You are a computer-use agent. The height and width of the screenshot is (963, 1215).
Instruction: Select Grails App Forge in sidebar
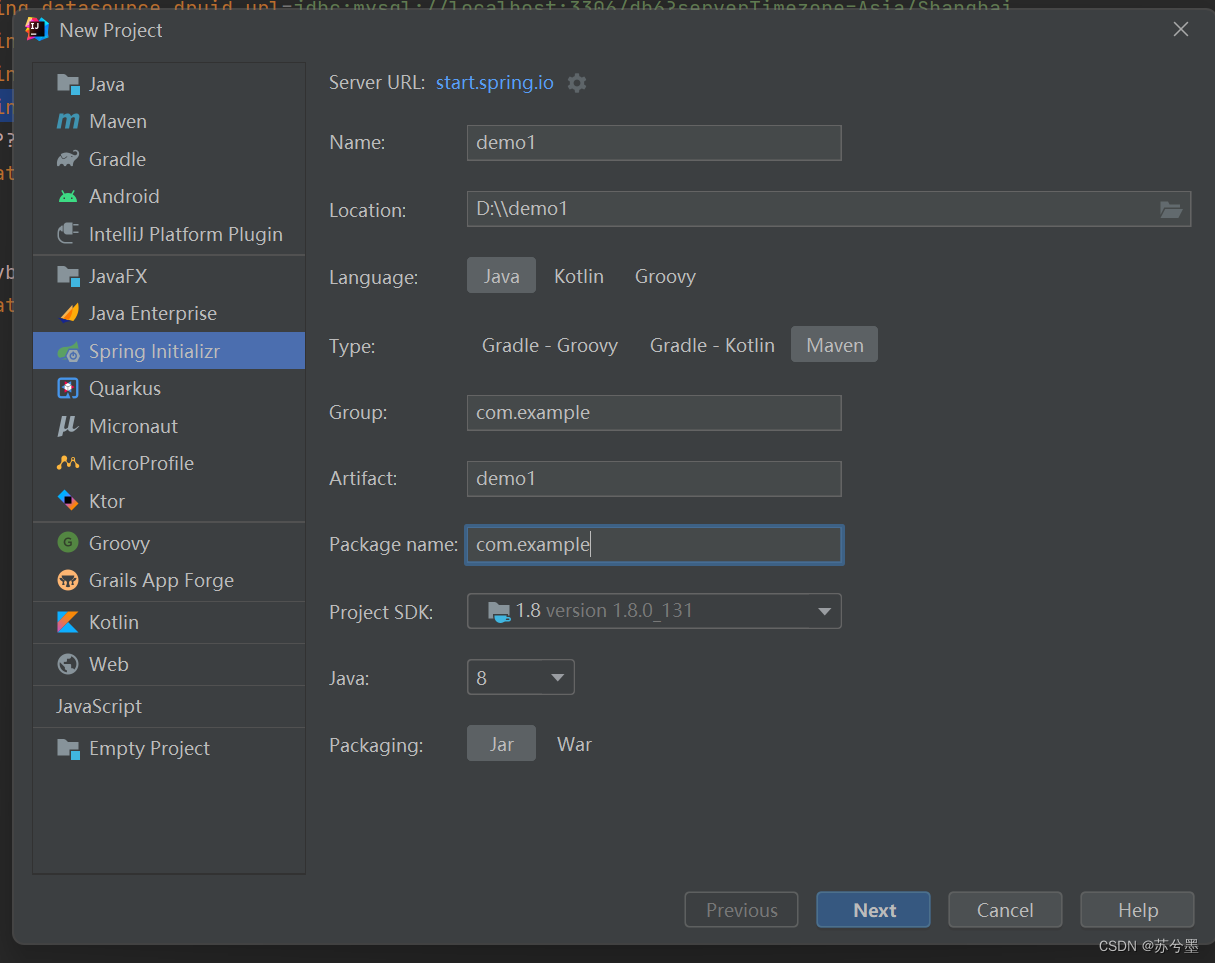pyautogui.click(x=169, y=580)
